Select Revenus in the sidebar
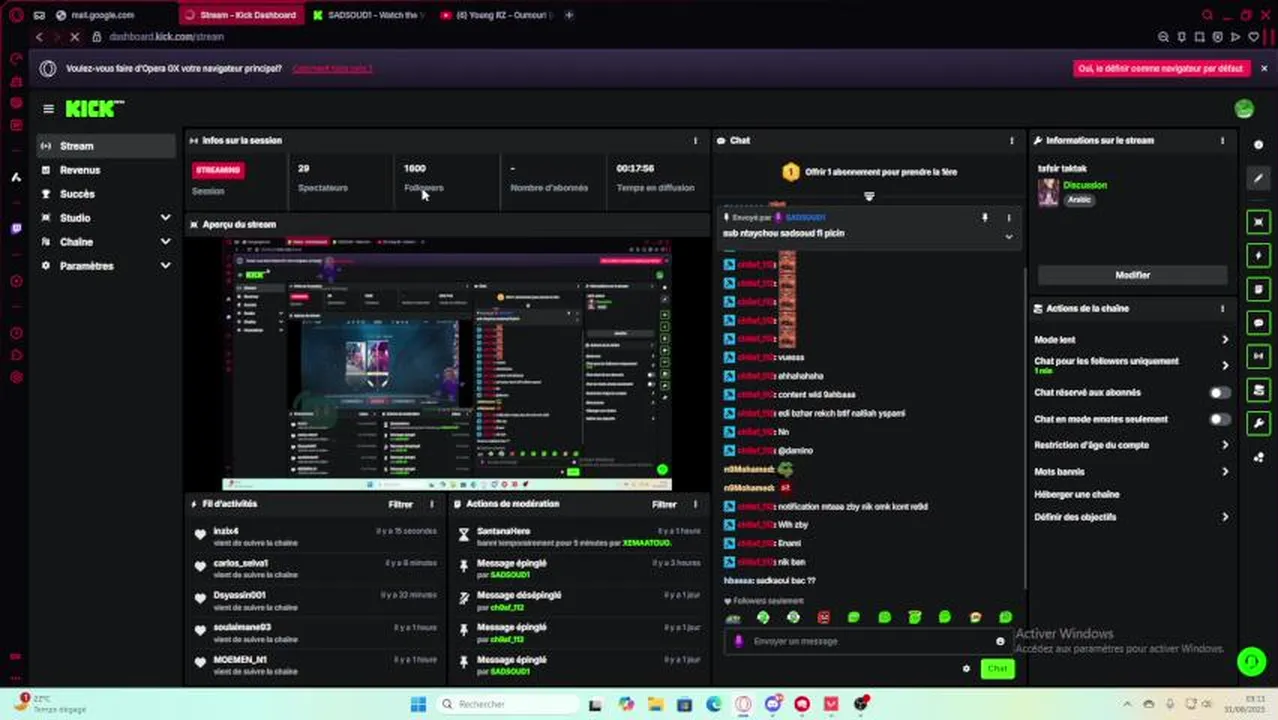This screenshot has height=720, width=1278. (106, 170)
